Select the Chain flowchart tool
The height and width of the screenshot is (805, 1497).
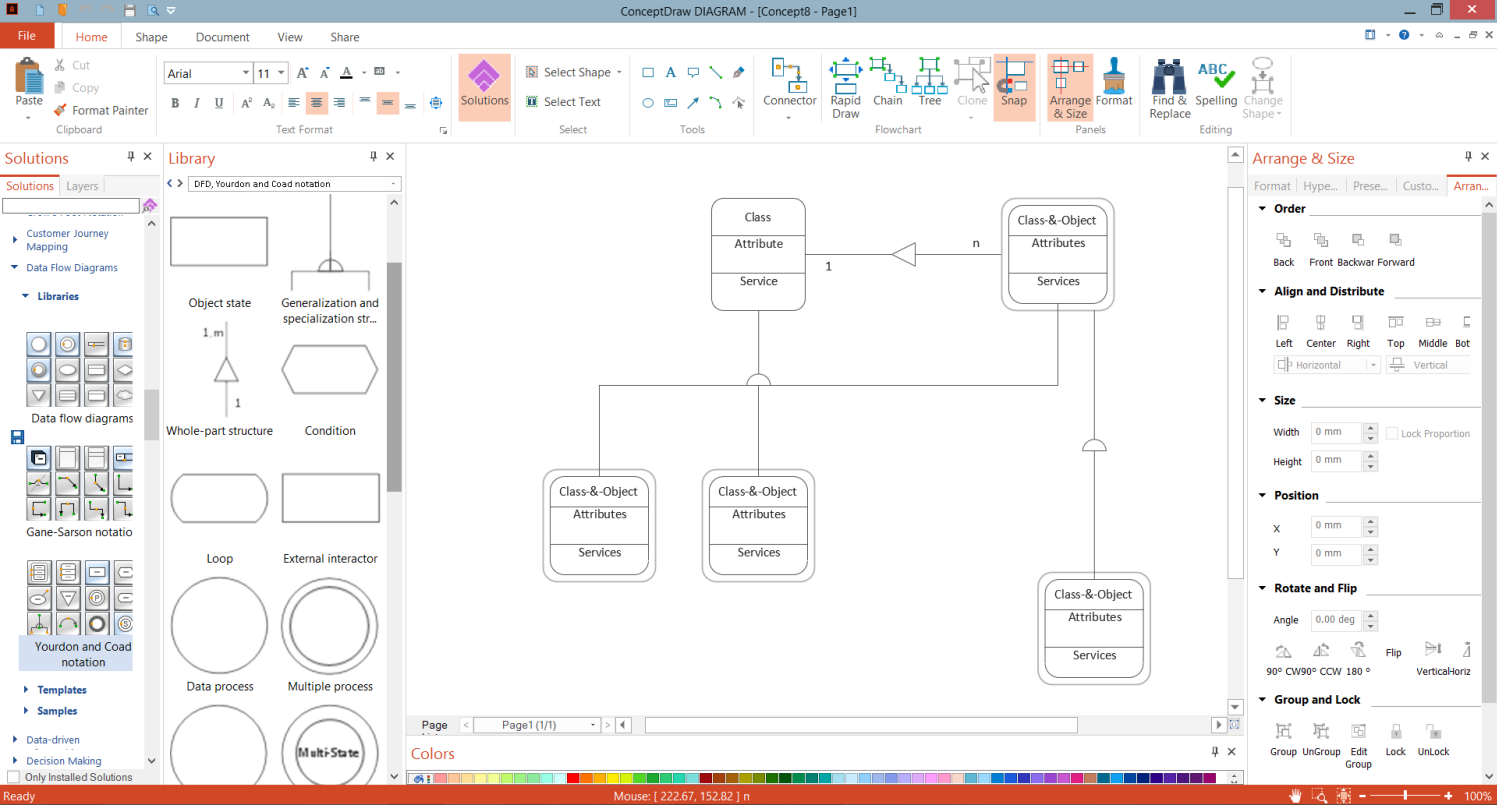pyautogui.click(x=887, y=76)
